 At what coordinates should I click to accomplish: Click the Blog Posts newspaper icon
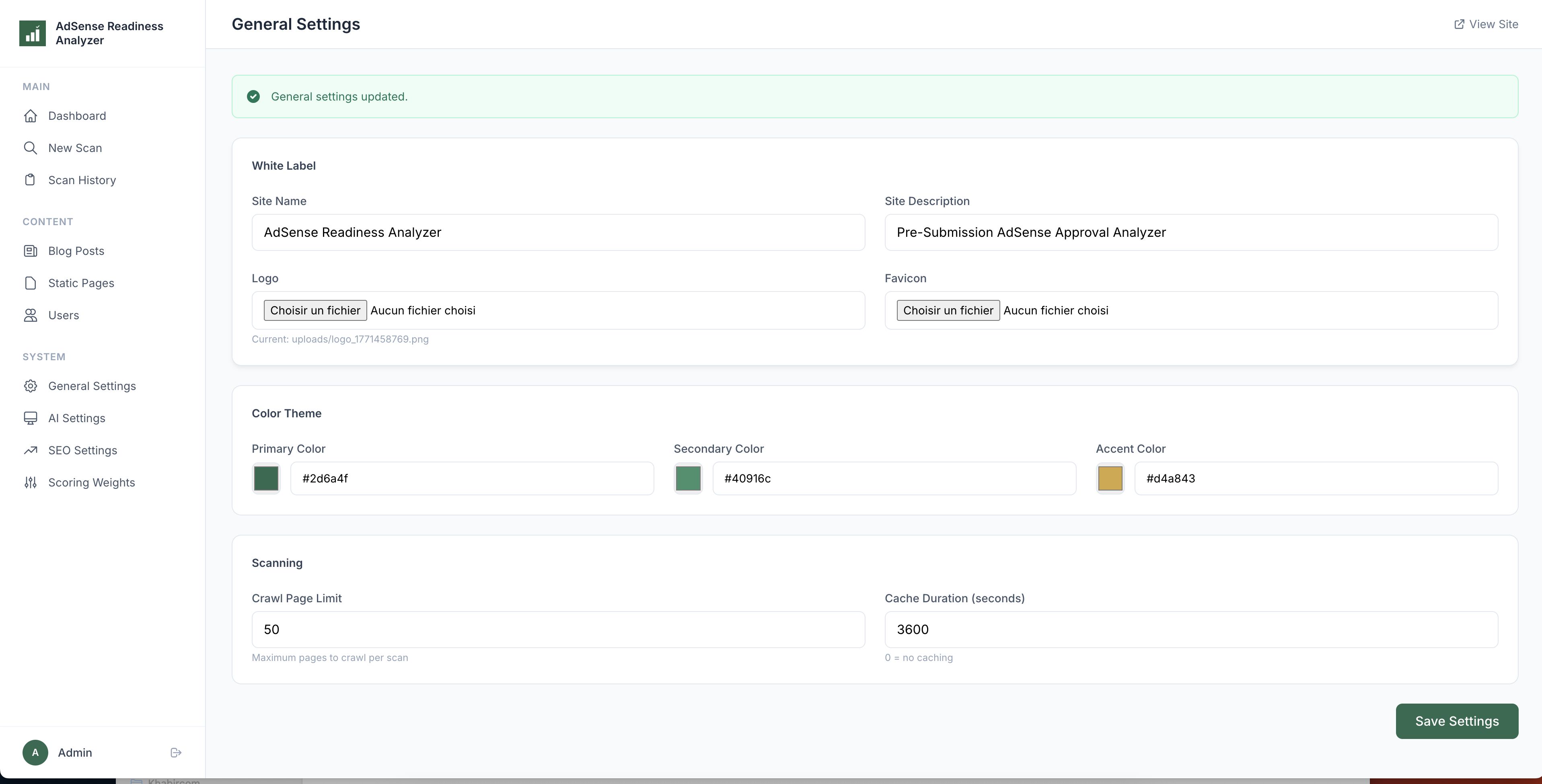[31, 251]
